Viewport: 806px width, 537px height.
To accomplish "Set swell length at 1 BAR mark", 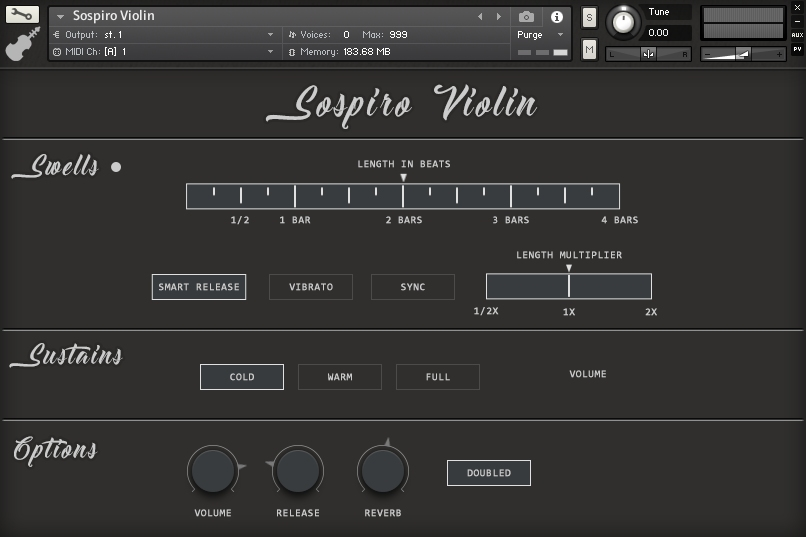I will (x=295, y=196).
